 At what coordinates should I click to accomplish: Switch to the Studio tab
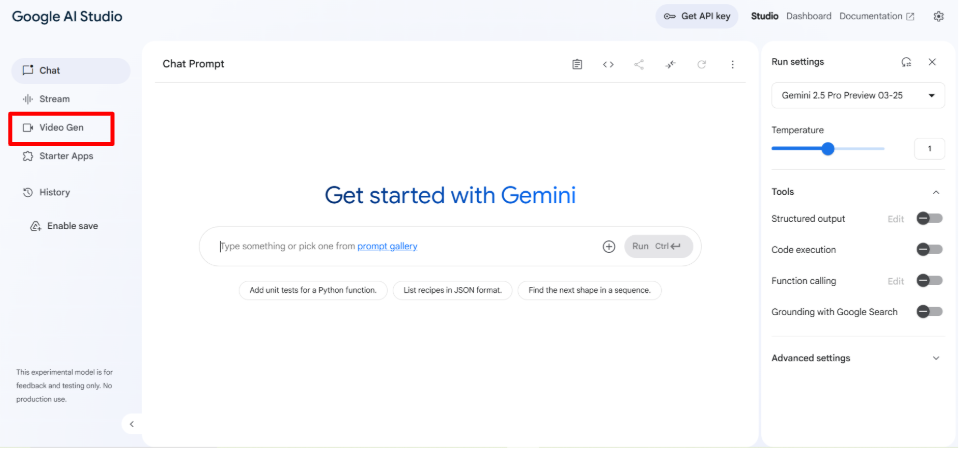pos(765,17)
